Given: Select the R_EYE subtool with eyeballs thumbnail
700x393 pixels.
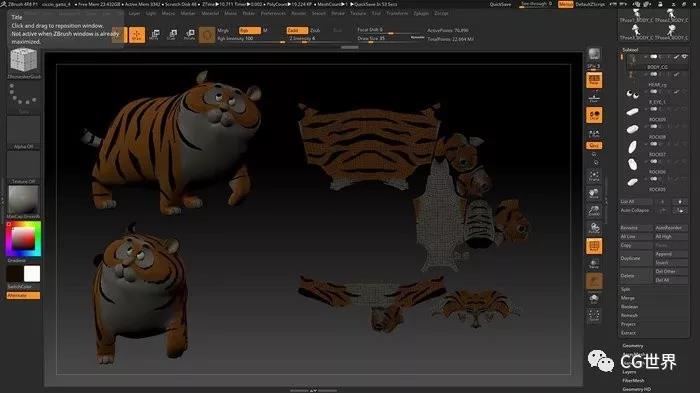Looking at the screenshot, I should click(x=633, y=94).
